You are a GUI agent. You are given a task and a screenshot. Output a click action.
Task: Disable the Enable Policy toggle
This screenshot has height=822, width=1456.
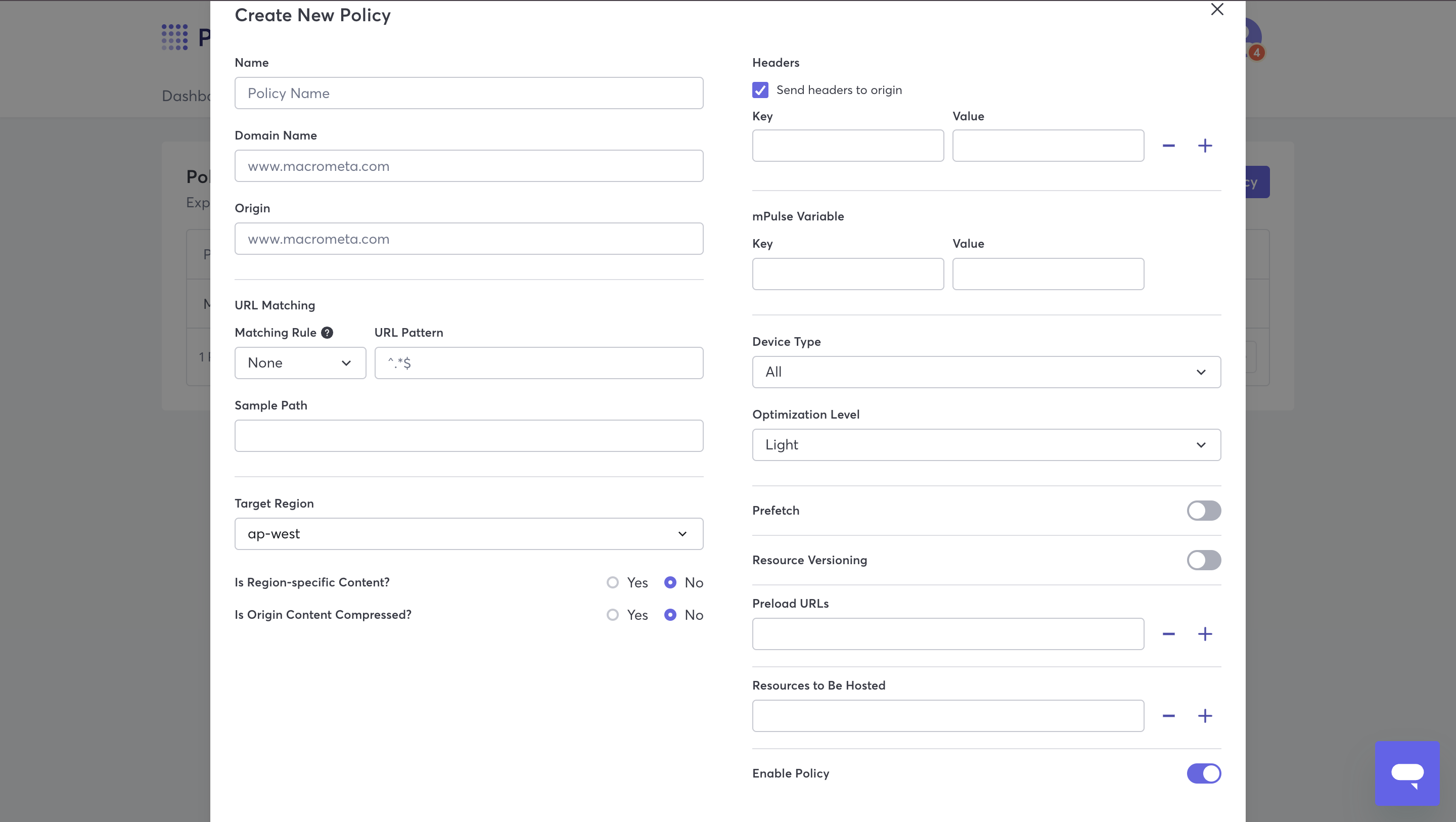point(1203,774)
